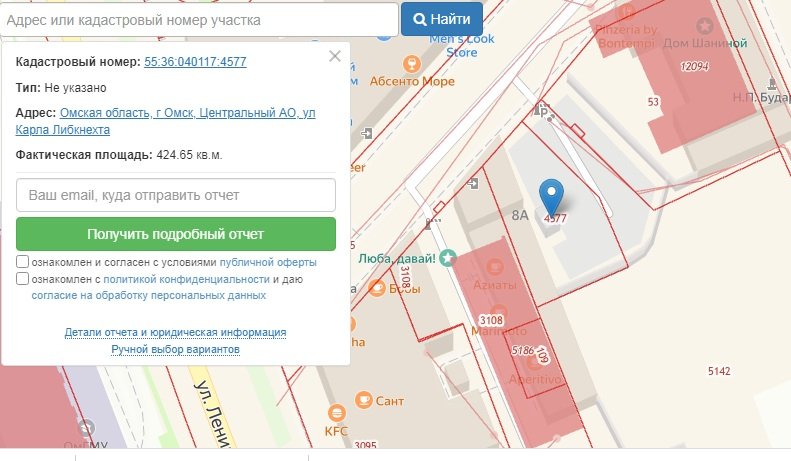Click the entrance icon next to building 8A
791x461 pixels.
tap(473, 183)
